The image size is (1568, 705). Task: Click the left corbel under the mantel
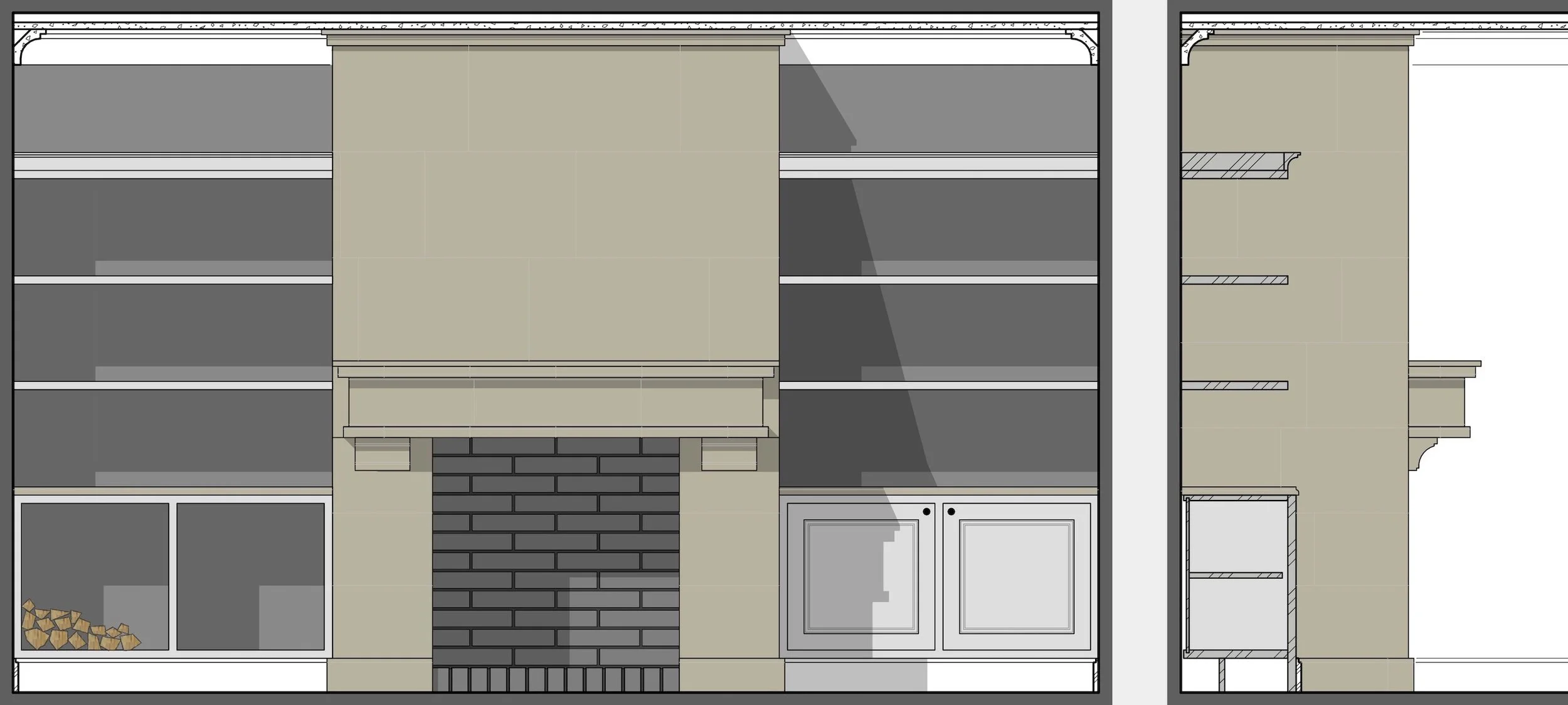click(x=382, y=454)
